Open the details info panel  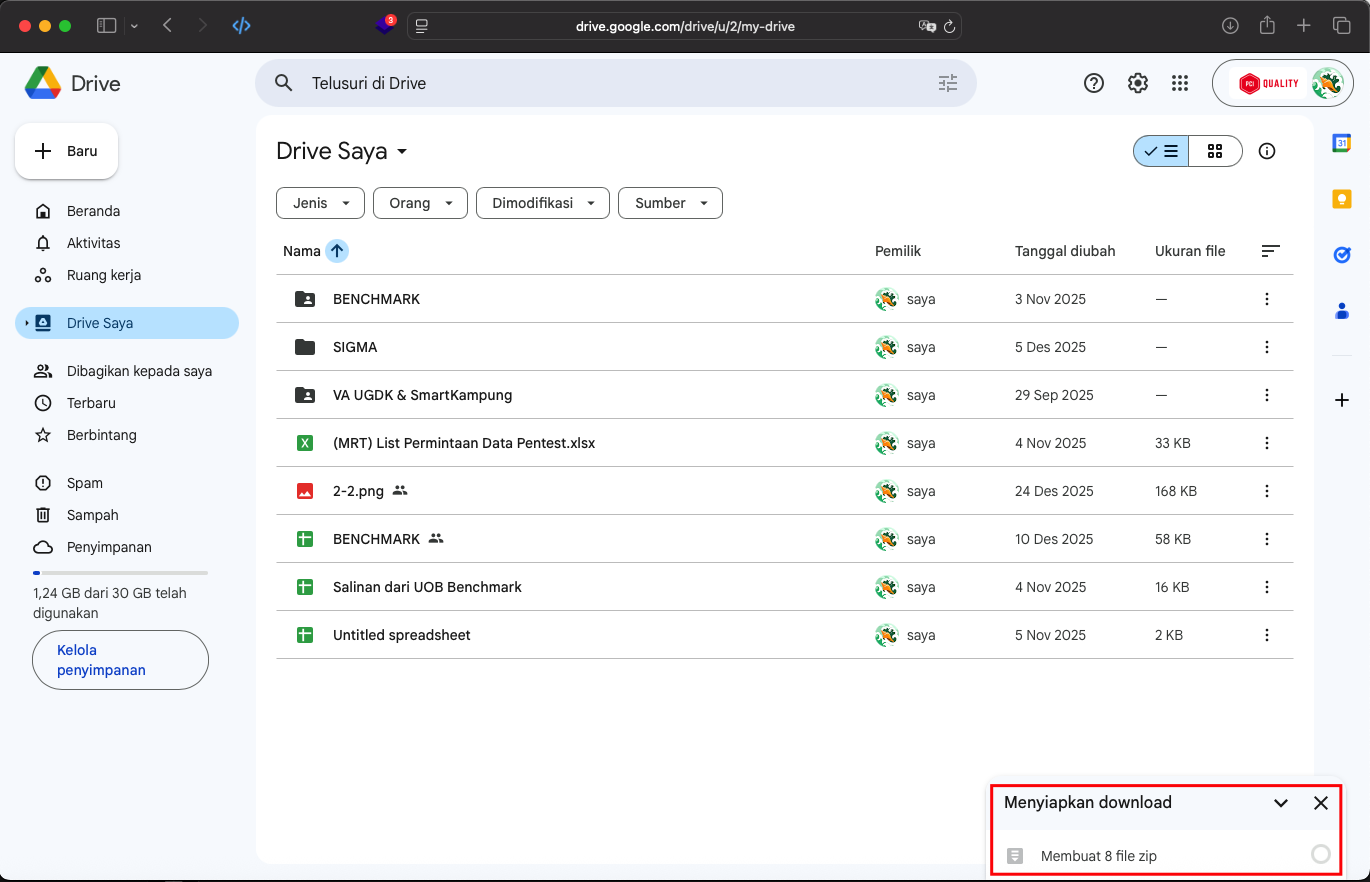point(1266,150)
